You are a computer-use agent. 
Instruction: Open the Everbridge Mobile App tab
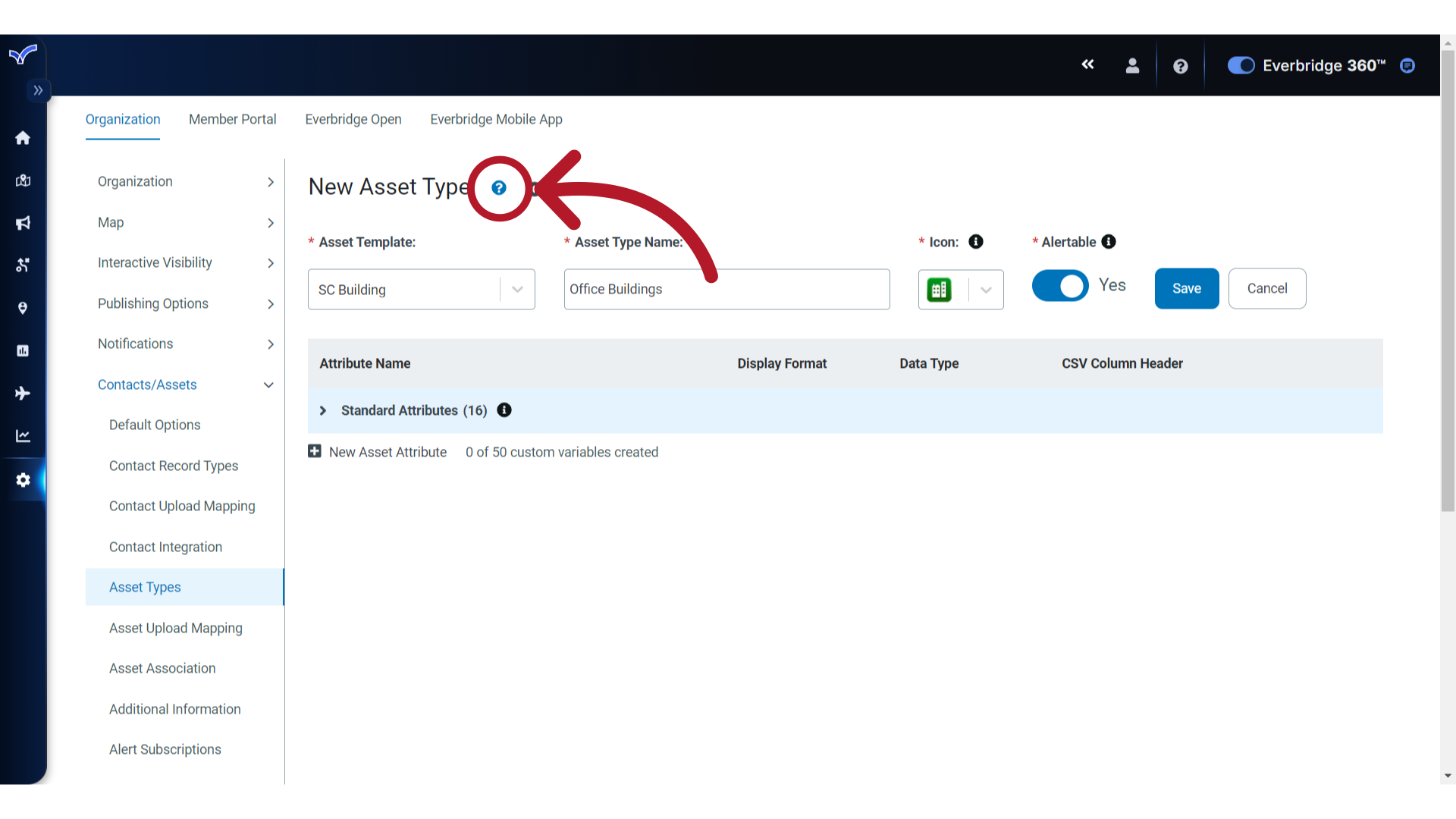[x=496, y=119]
